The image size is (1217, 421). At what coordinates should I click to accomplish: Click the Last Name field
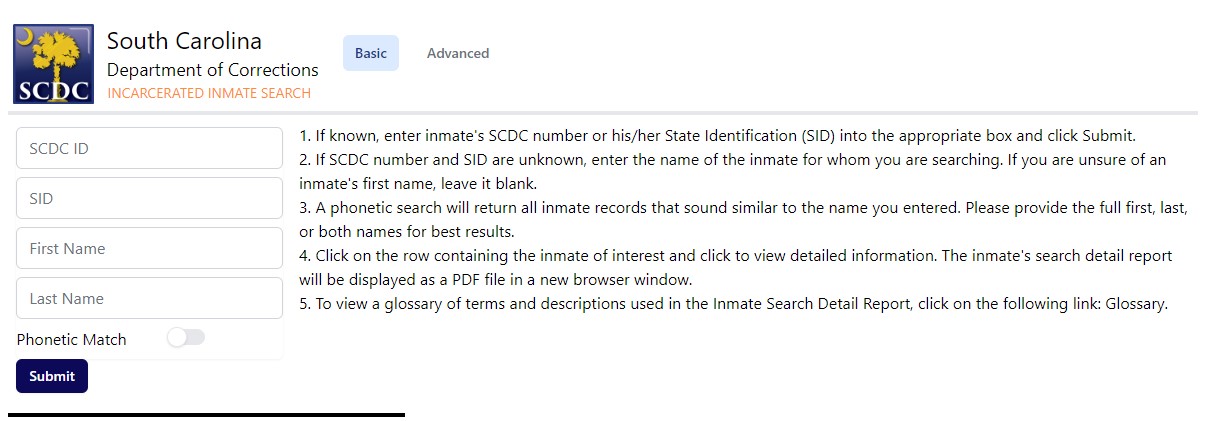[149, 298]
